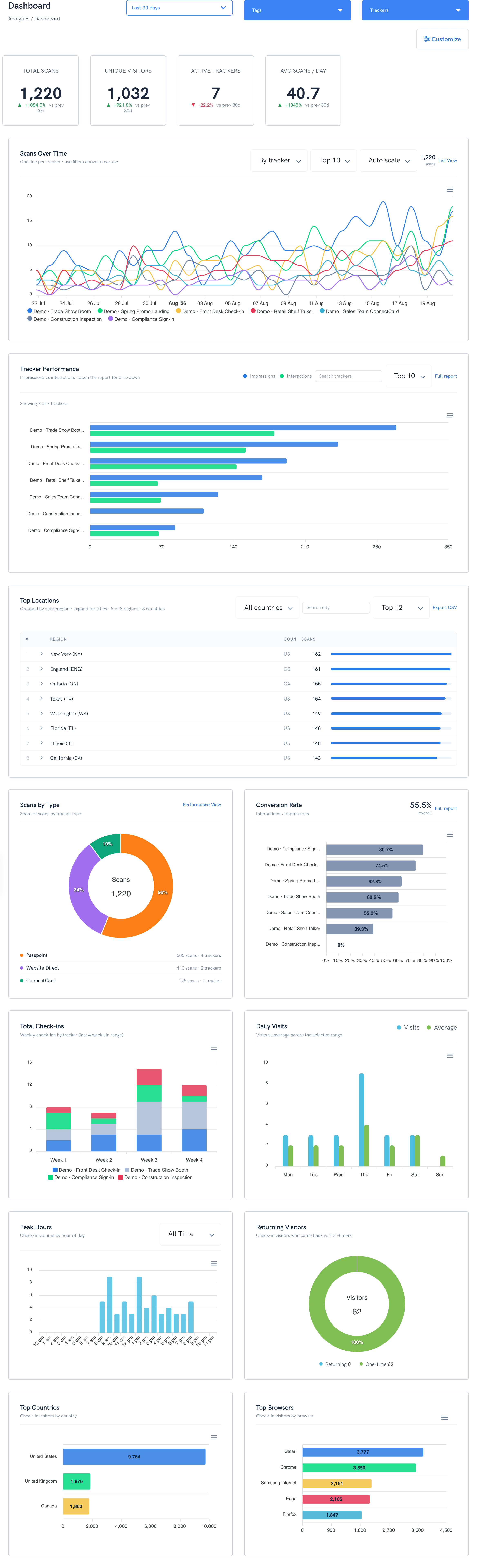Click the List View link
The image size is (477, 1568).
click(x=448, y=161)
